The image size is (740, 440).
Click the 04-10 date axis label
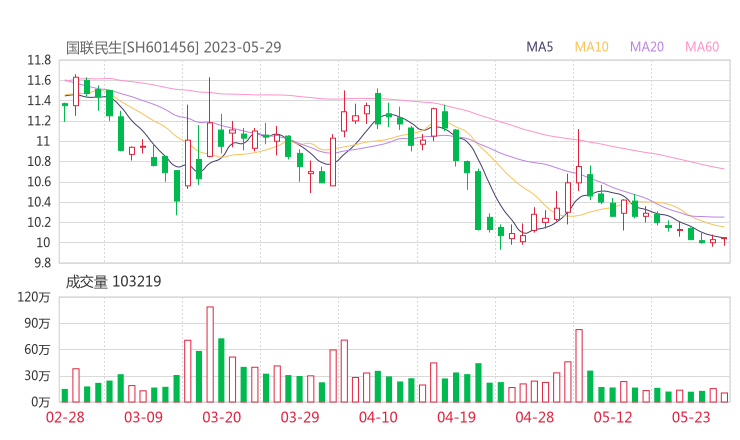[x=378, y=417]
